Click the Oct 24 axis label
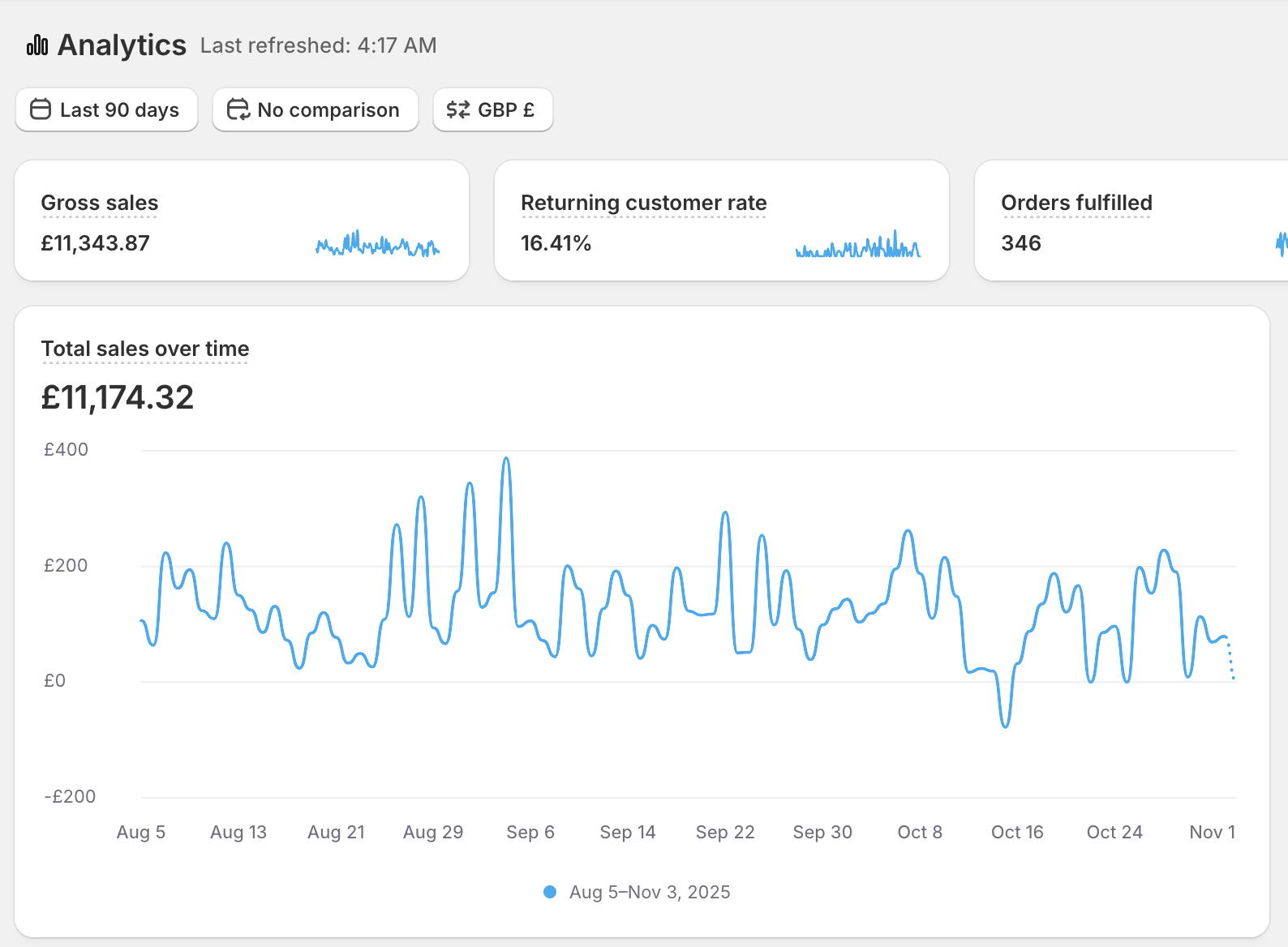 pyautogui.click(x=1114, y=832)
